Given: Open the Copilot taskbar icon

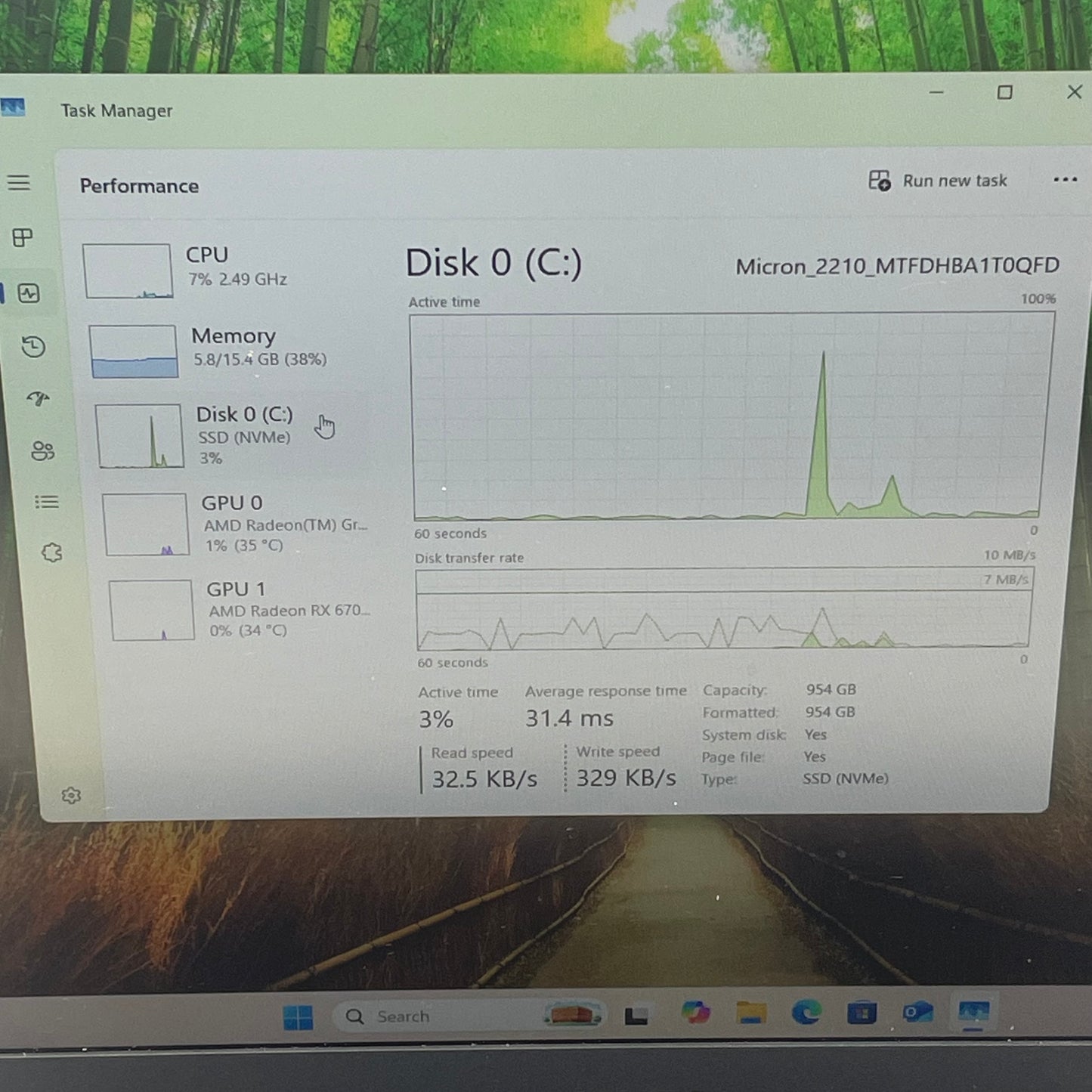Looking at the screenshot, I should pos(694,1012).
